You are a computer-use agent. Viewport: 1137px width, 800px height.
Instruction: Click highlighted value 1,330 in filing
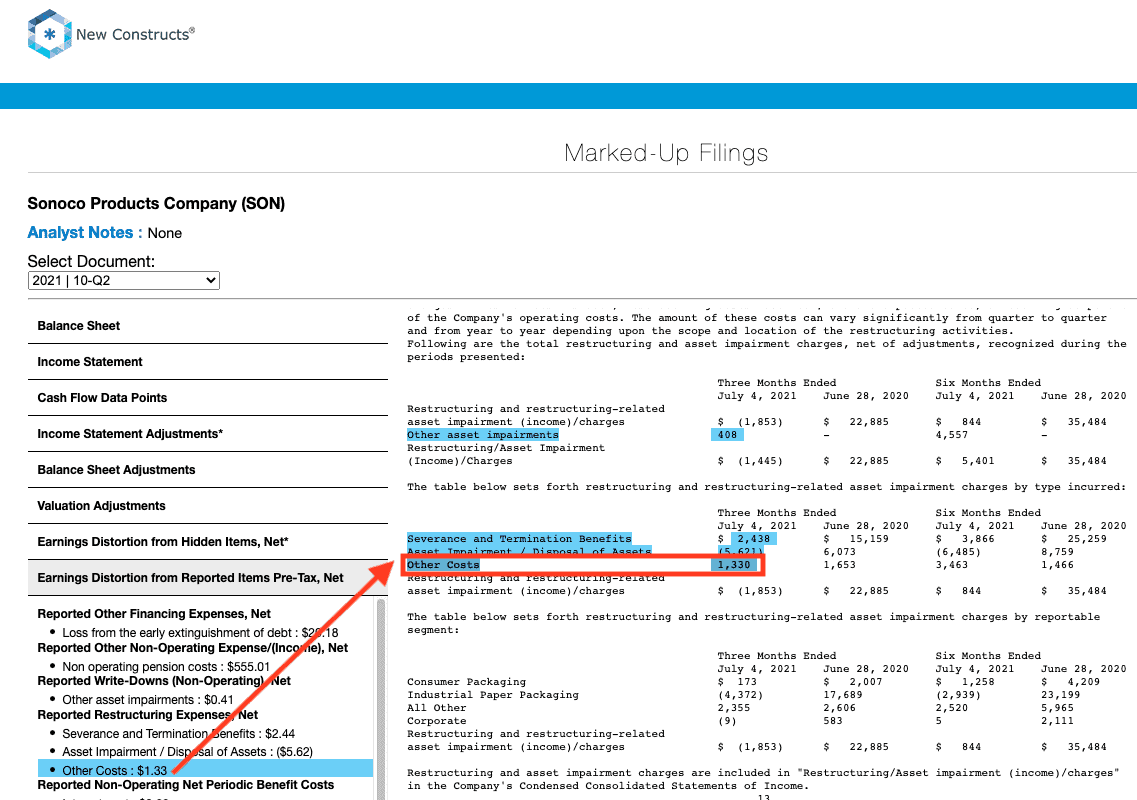pyautogui.click(x=735, y=565)
